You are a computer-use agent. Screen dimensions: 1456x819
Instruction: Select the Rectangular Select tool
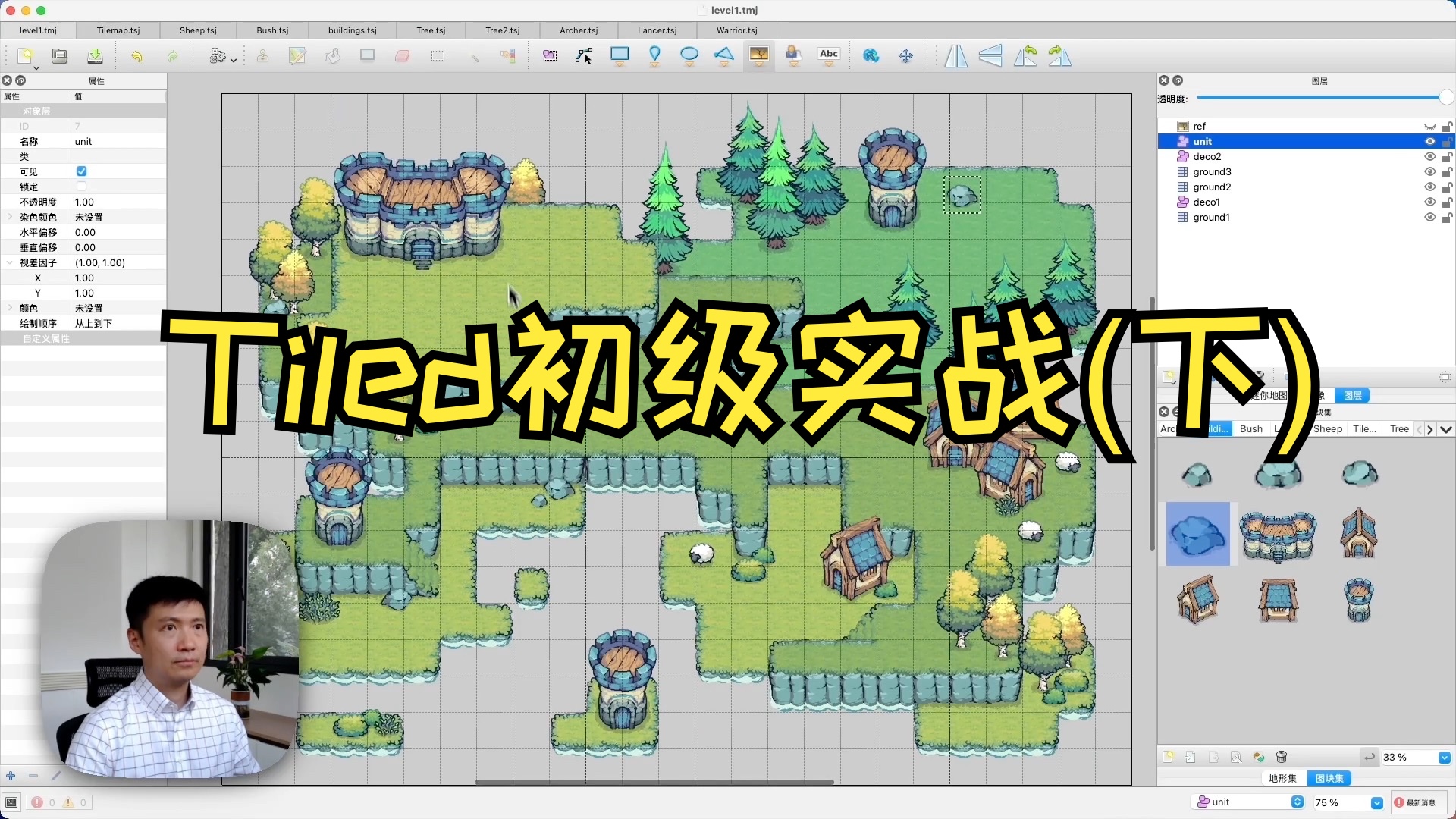point(438,55)
